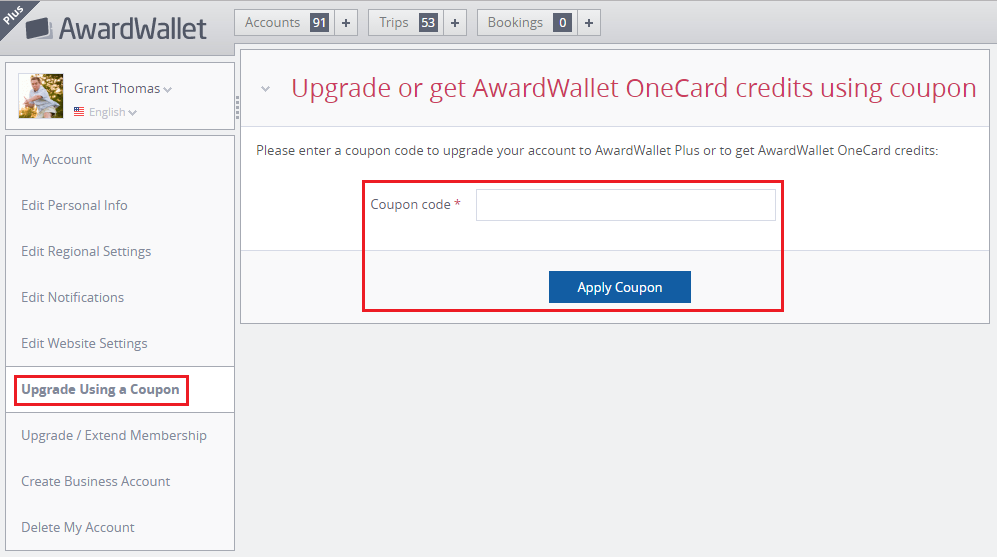Screen dimensions: 997x557
Task: Open the Grant Thomas user dropdown
Action: click(x=122, y=89)
